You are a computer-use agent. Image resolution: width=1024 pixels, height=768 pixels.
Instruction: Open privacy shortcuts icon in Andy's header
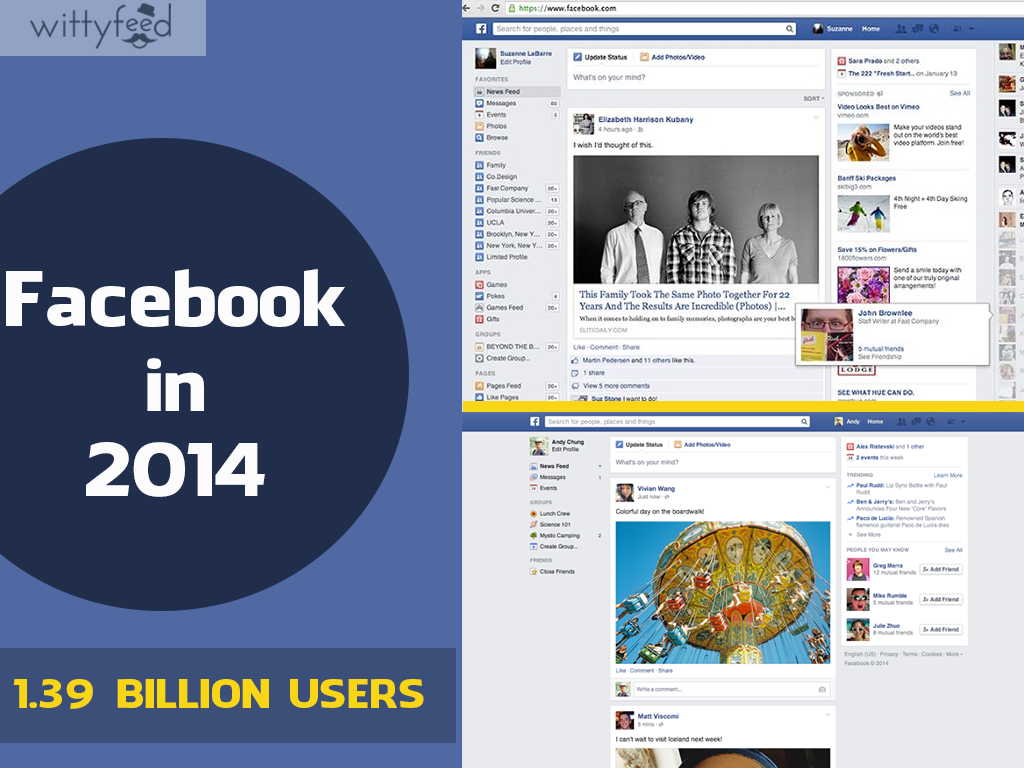click(951, 422)
